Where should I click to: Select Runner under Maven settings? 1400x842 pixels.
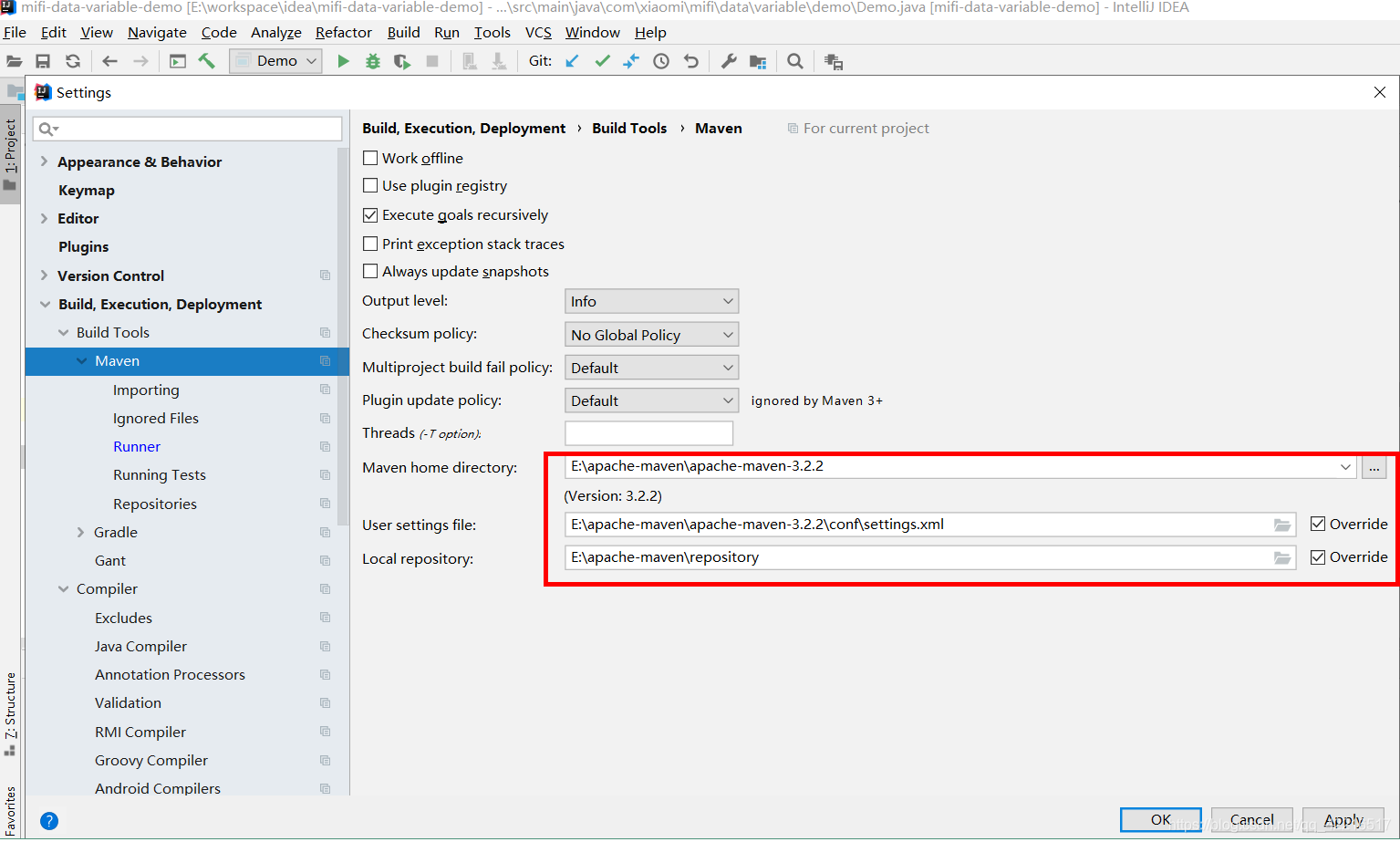pos(137,446)
